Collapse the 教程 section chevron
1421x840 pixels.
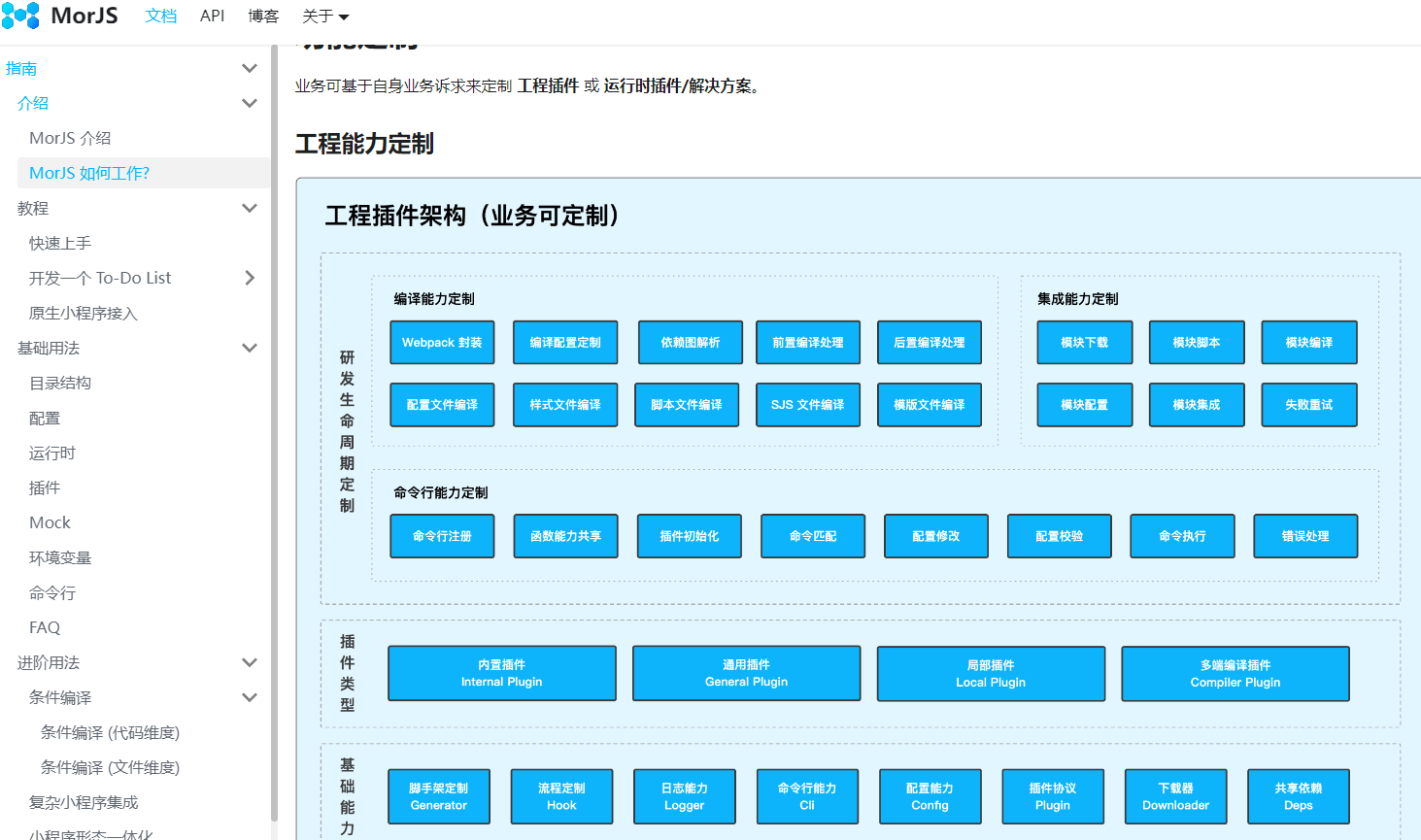[250, 208]
